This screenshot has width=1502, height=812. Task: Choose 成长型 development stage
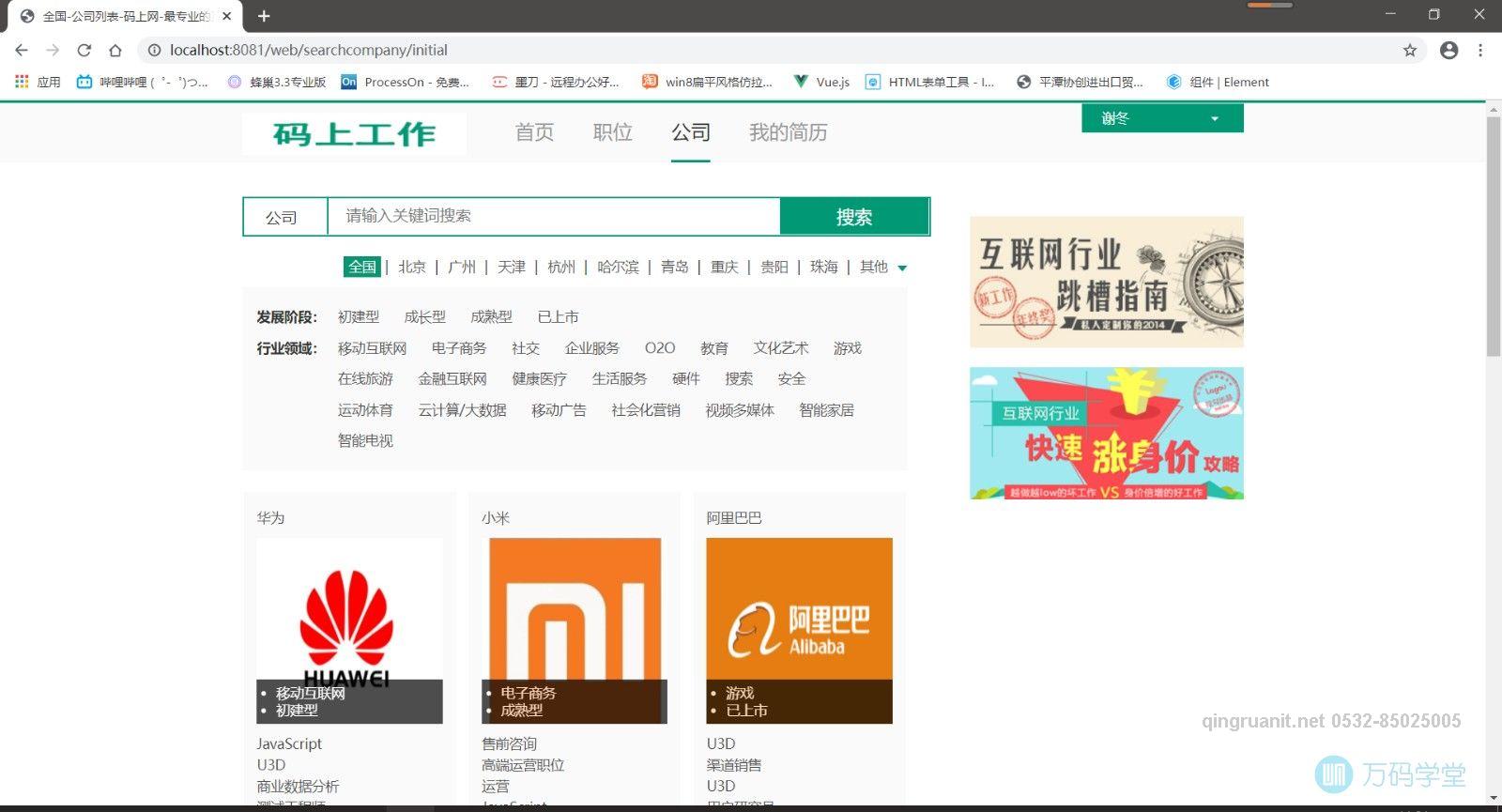pos(424,317)
